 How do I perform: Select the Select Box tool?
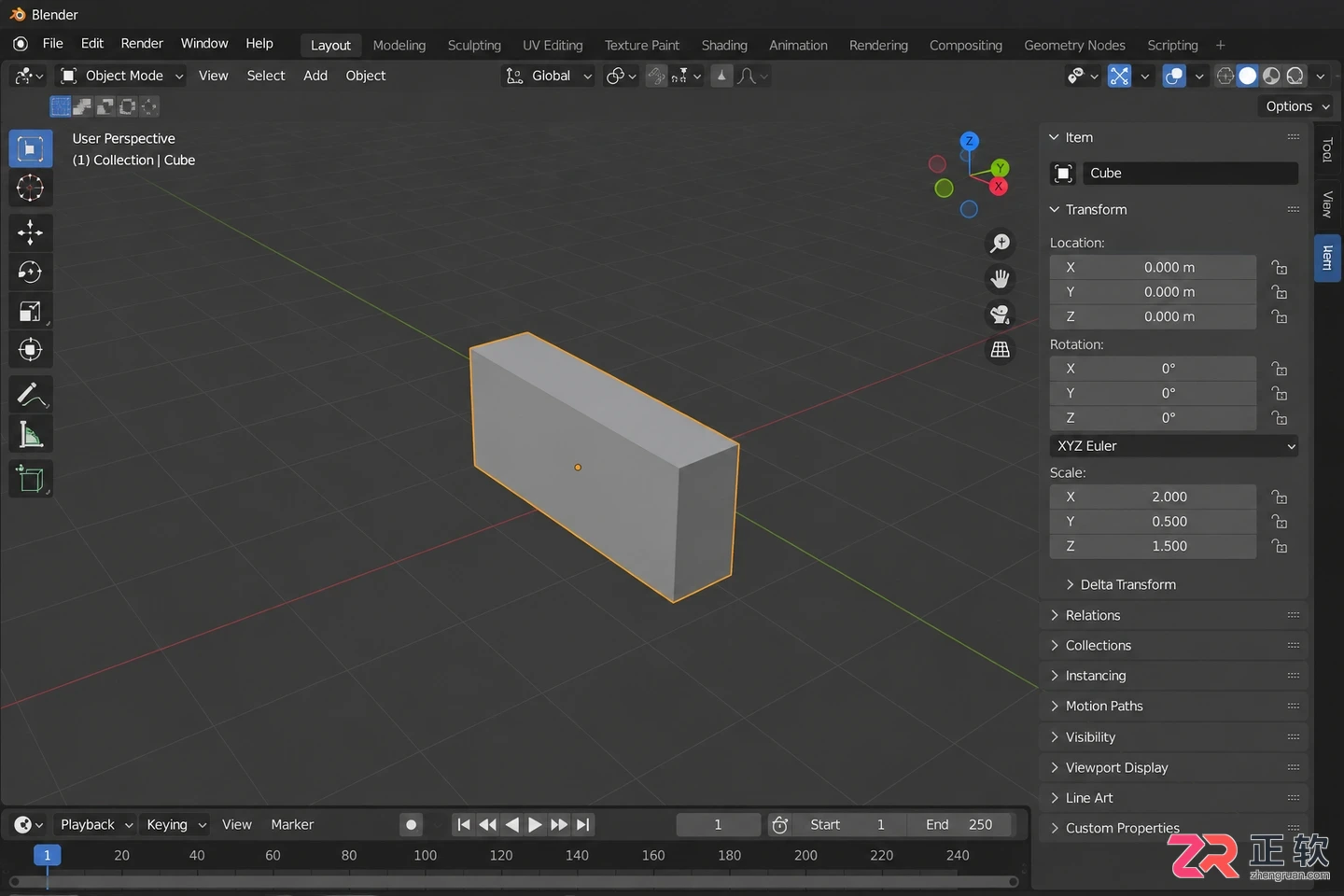31,149
